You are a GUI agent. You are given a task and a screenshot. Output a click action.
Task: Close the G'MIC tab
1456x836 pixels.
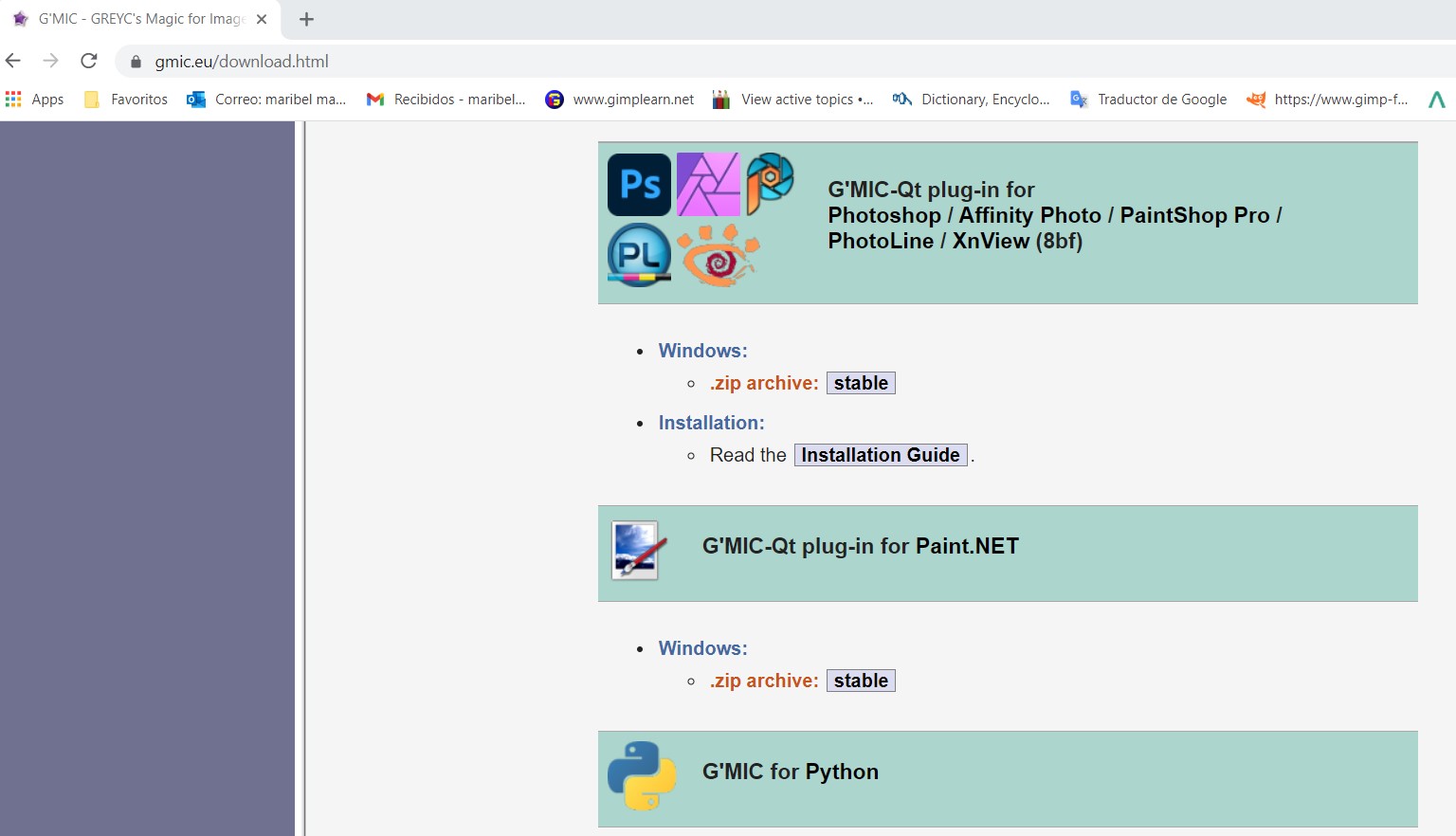point(262,19)
